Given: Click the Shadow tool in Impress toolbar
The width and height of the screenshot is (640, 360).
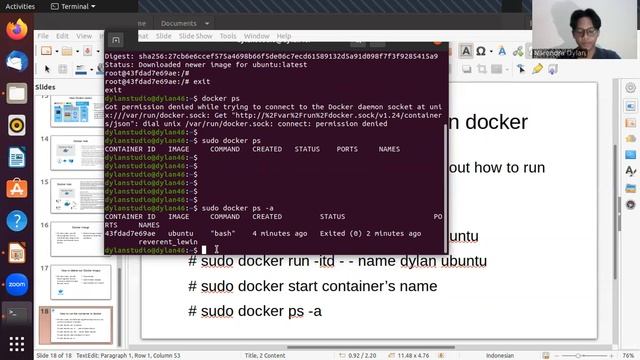Looking at the screenshot, I should click(x=467, y=69).
